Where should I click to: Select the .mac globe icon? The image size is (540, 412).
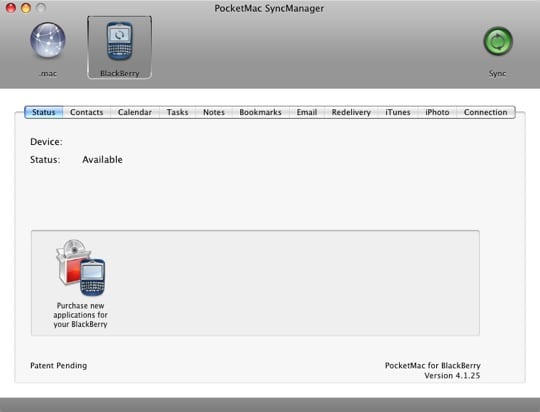(48, 40)
